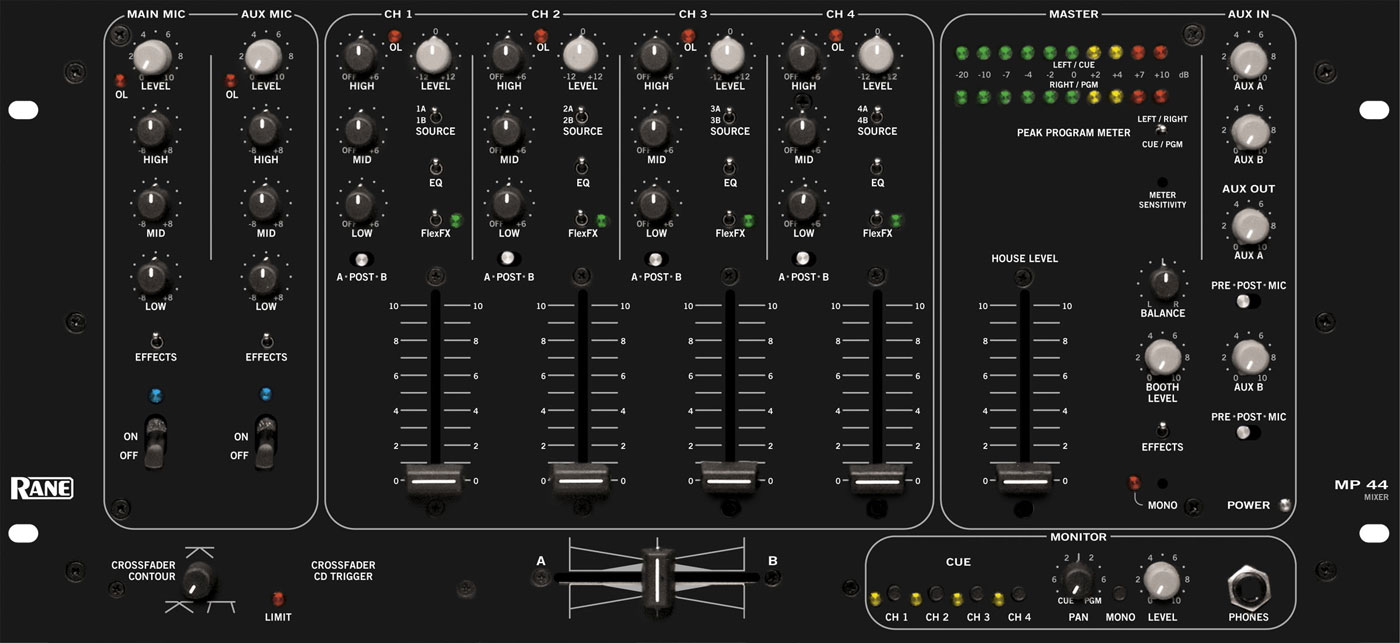The width and height of the screenshot is (1400, 643).
Task: Click the Main Mic OL overload LED
Action: [120, 80]
